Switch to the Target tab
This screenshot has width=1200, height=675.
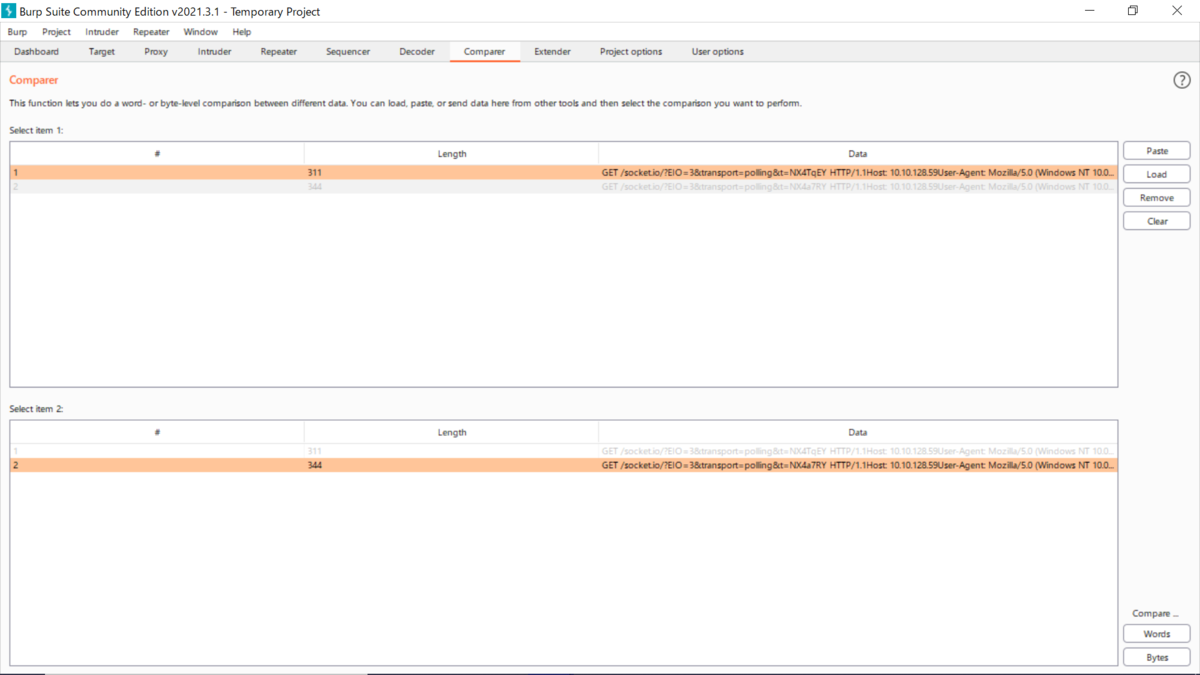(x=101, y=52)
